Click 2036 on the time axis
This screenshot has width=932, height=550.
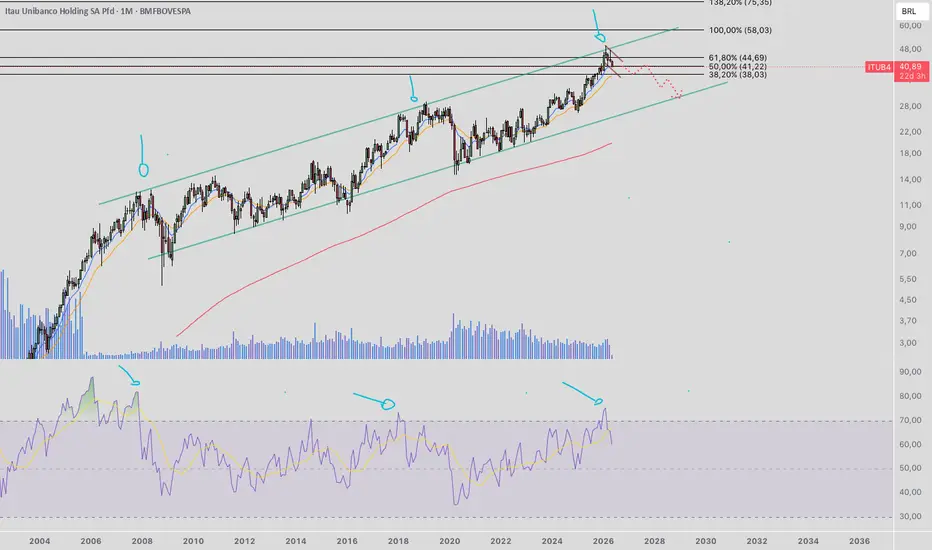[x=859, y=541]
